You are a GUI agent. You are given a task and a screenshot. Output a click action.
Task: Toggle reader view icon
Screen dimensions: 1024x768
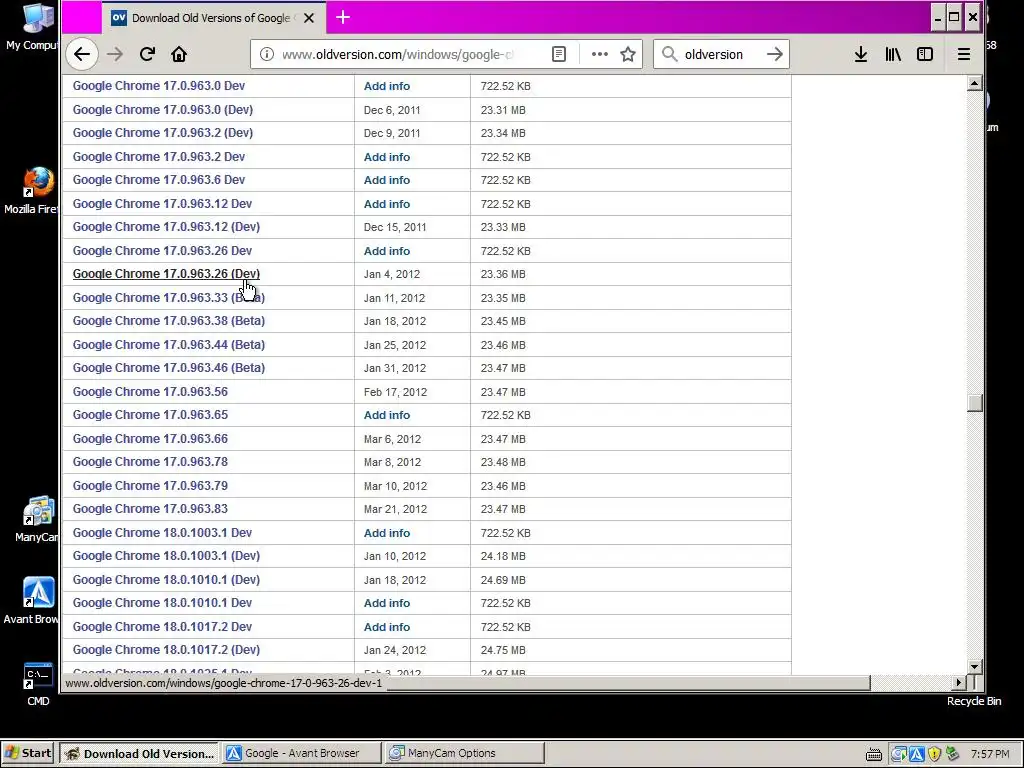pos(559,54)
